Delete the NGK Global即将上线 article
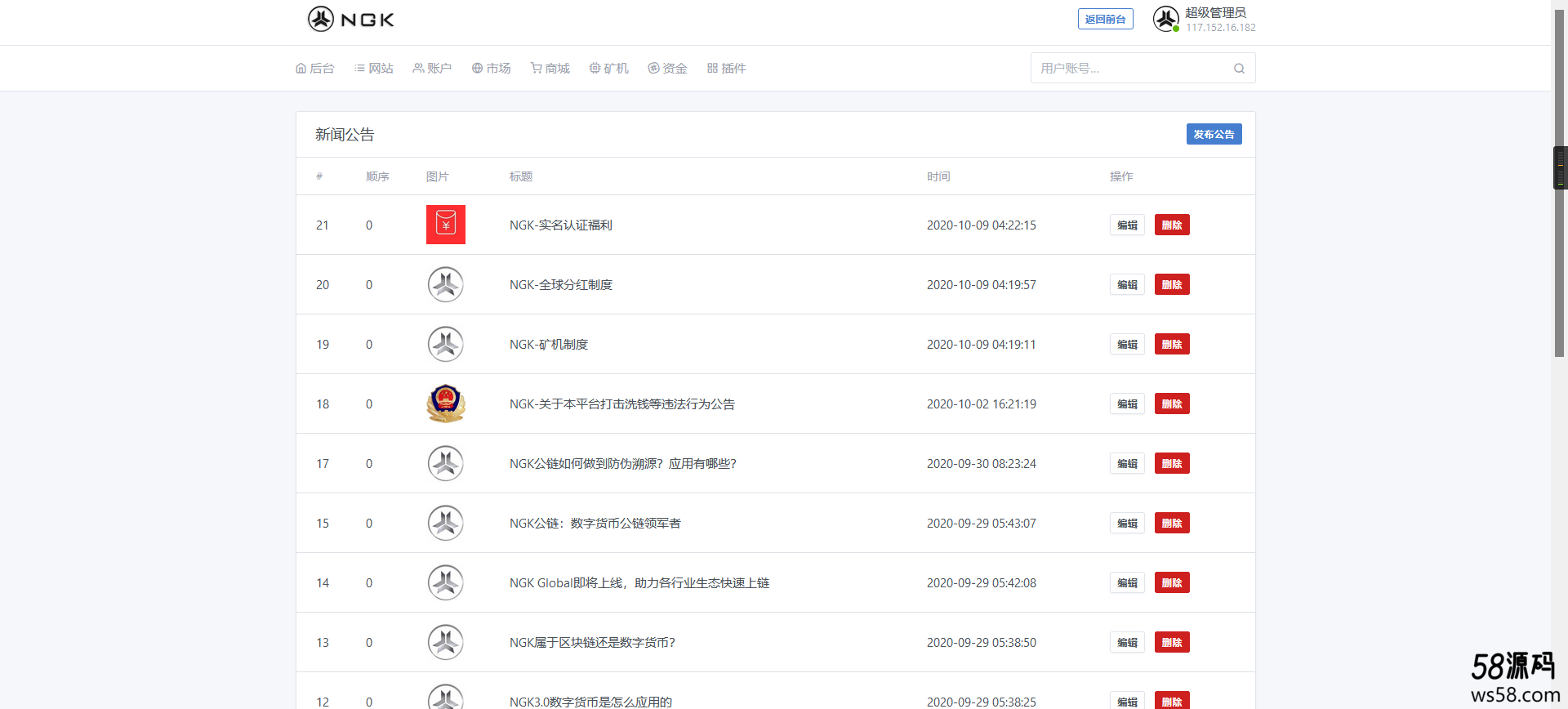The width and height of the screenshot is (1568, 709). click(1172, 582)
